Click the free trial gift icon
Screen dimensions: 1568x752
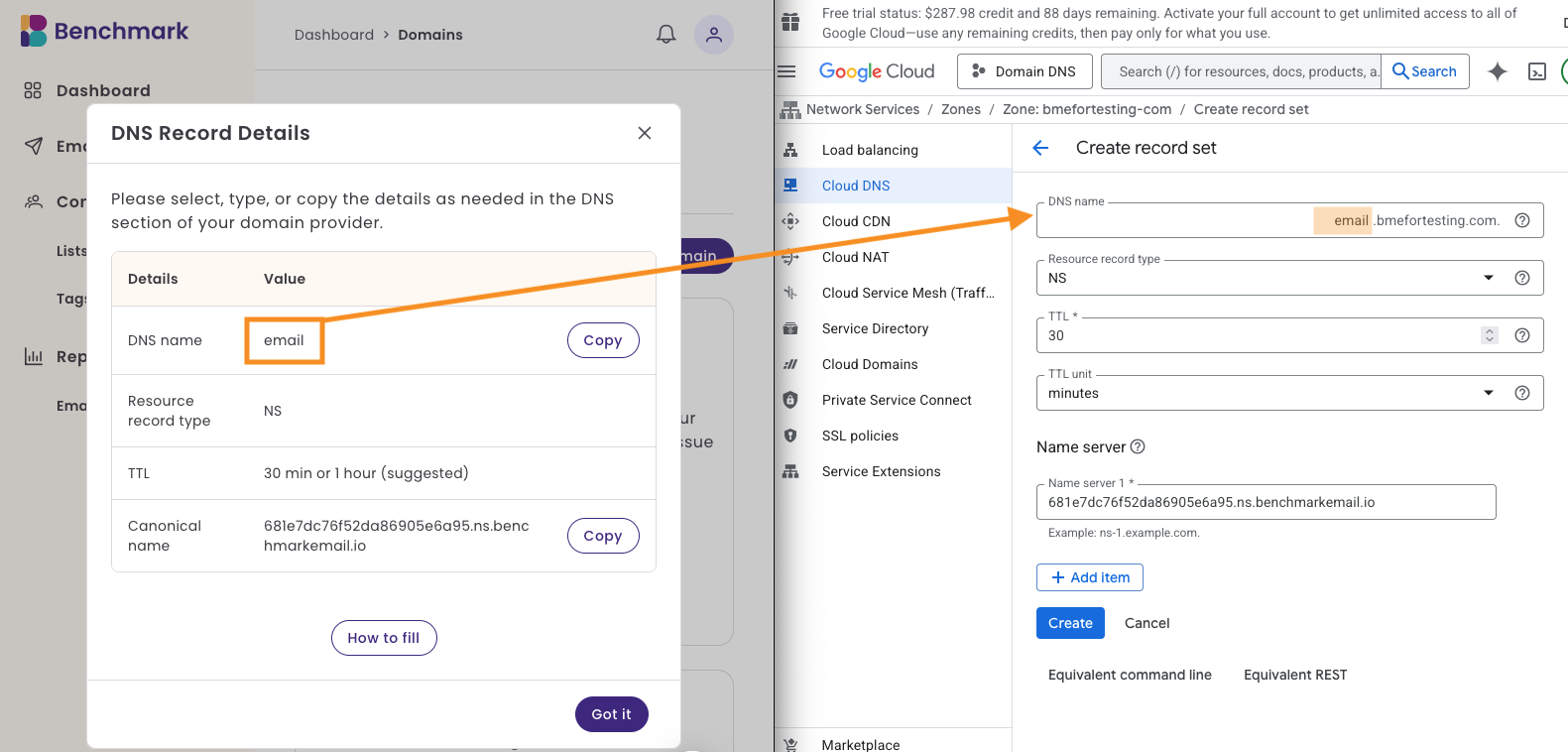790,22
